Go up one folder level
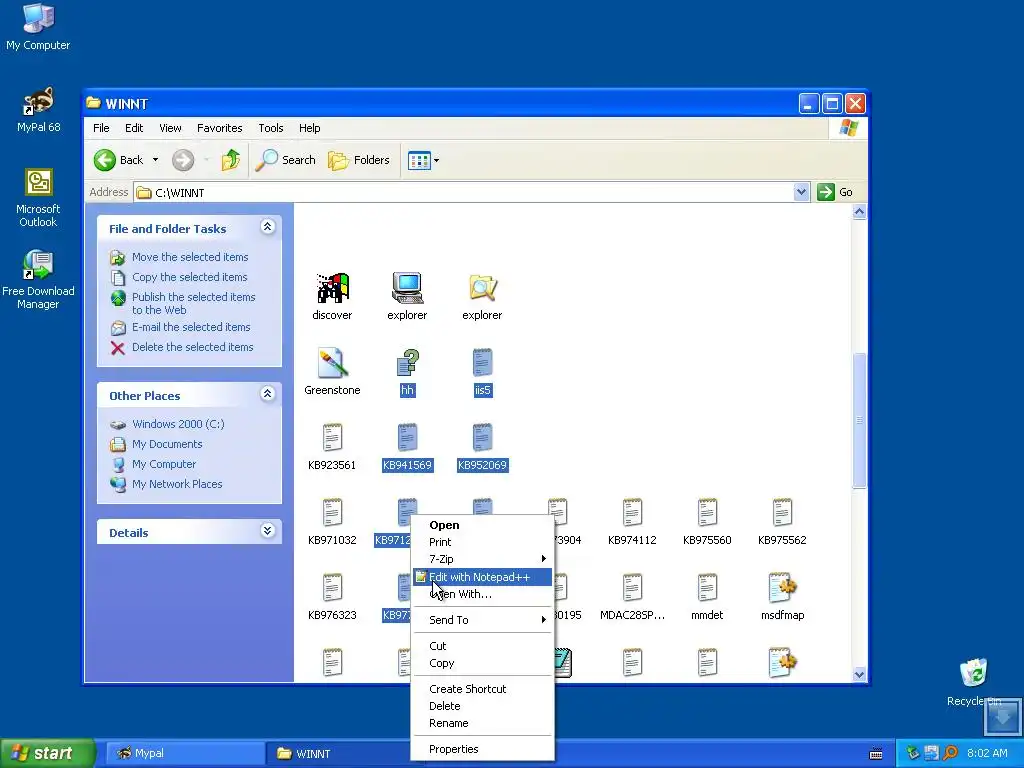The image size is (1024, 768). (x=231, y=160)
